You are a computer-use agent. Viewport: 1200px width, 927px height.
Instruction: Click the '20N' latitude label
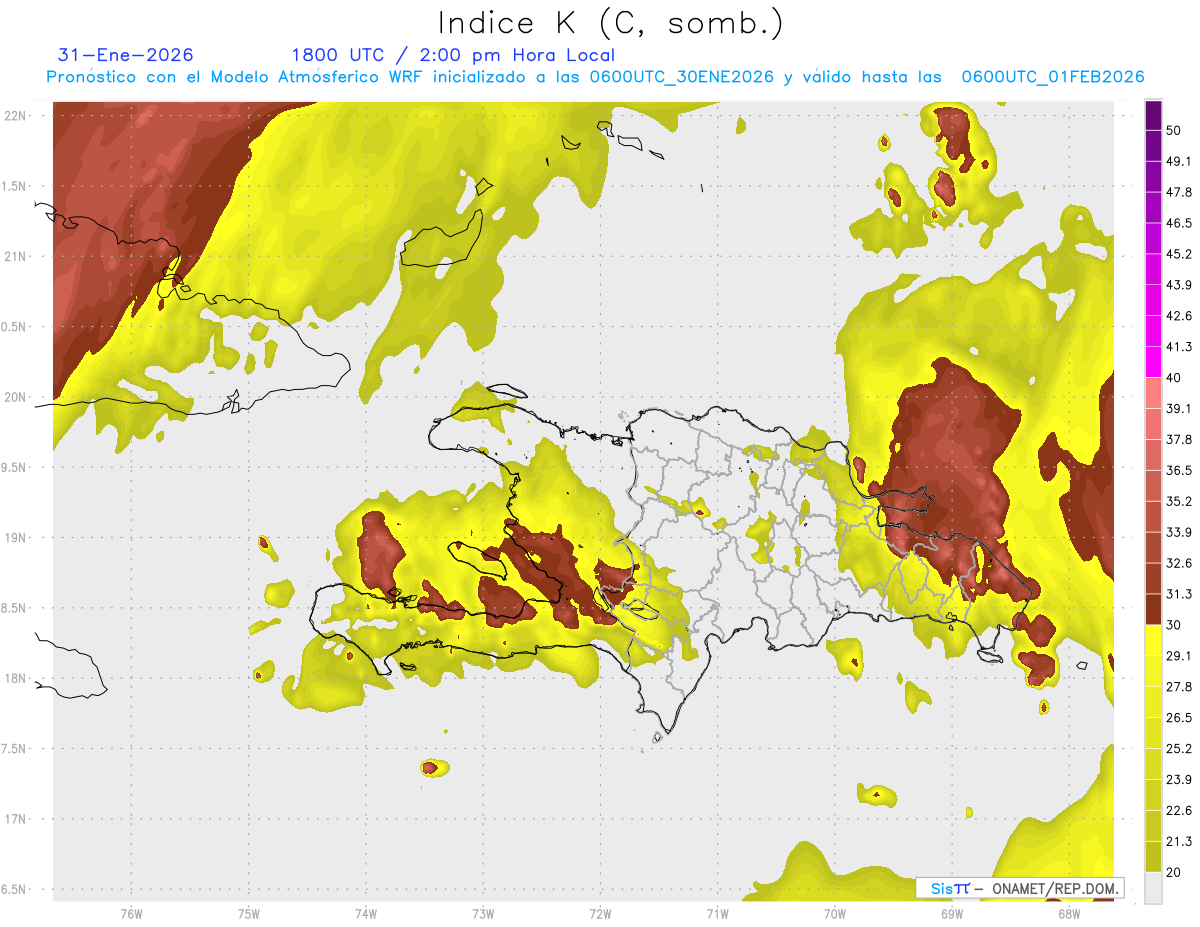tap(16, 397)
